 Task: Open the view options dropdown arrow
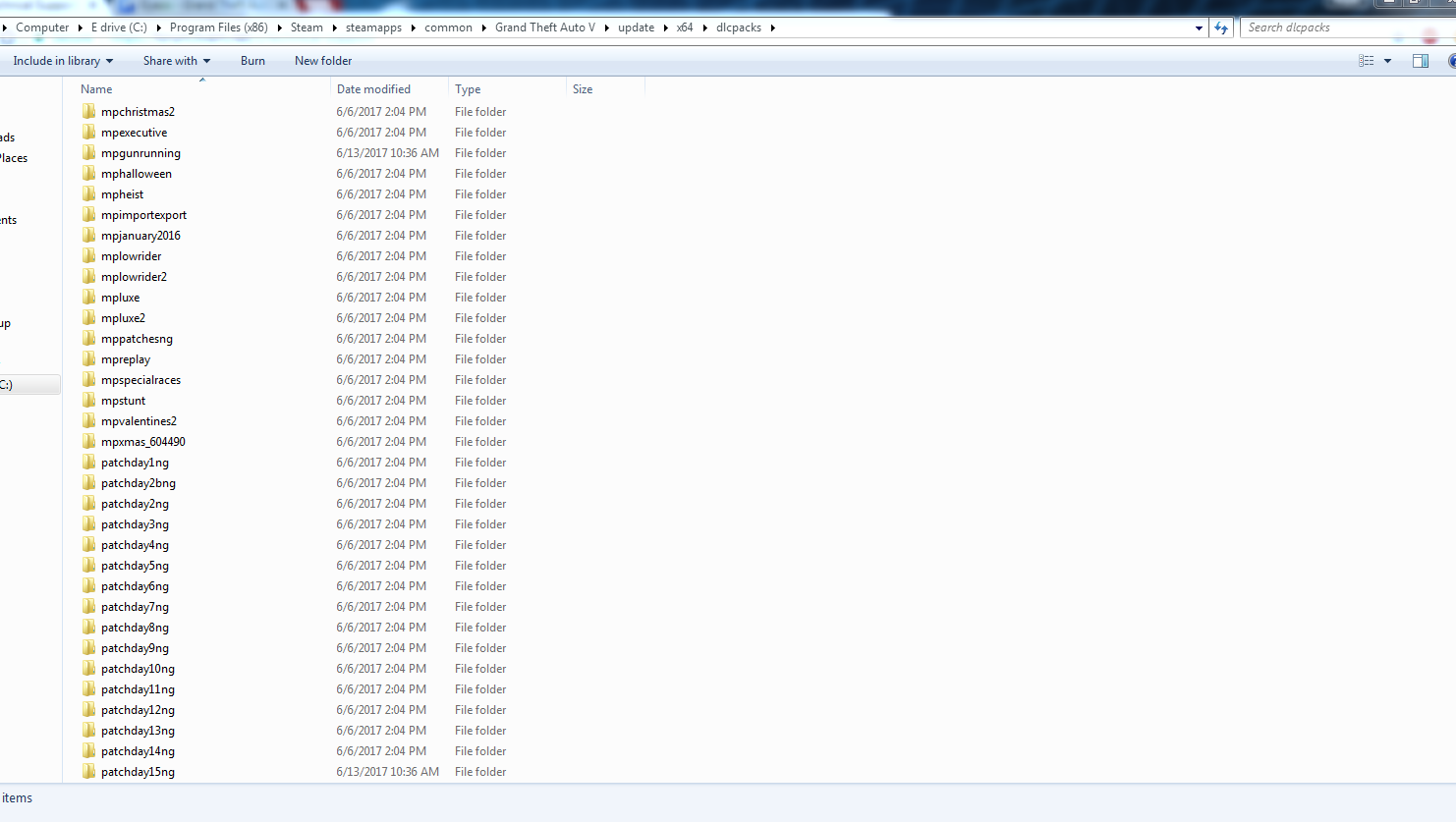coord(1387,61)
